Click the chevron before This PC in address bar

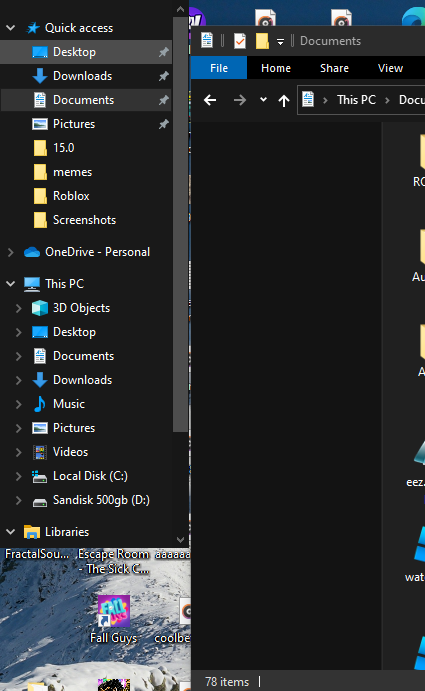[325, 100]
